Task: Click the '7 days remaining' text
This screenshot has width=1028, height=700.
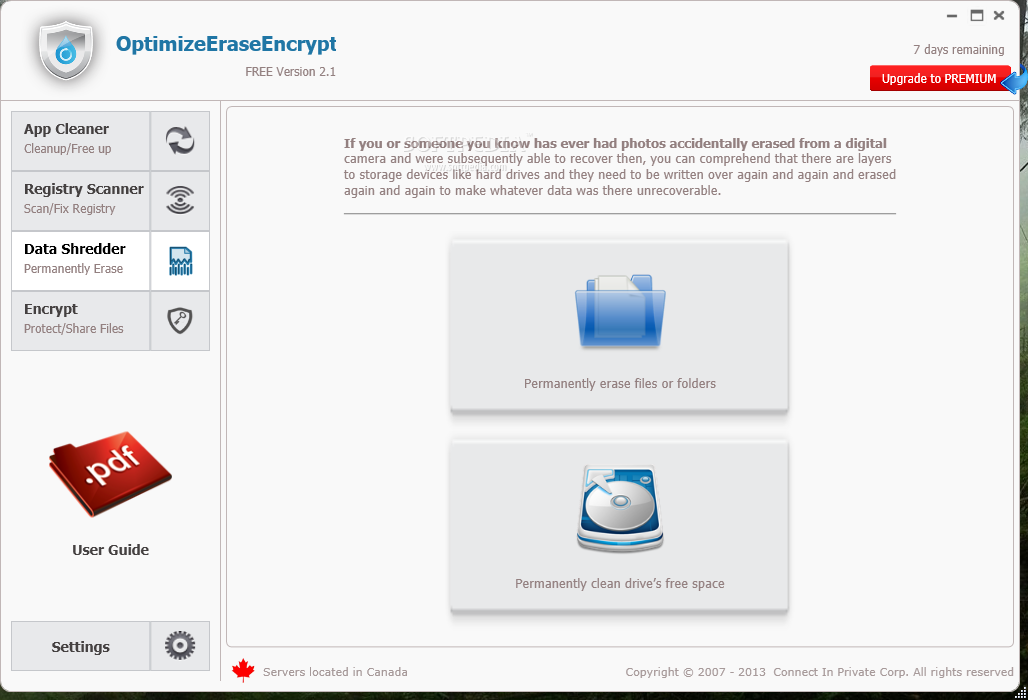Action: coord(959,50)
